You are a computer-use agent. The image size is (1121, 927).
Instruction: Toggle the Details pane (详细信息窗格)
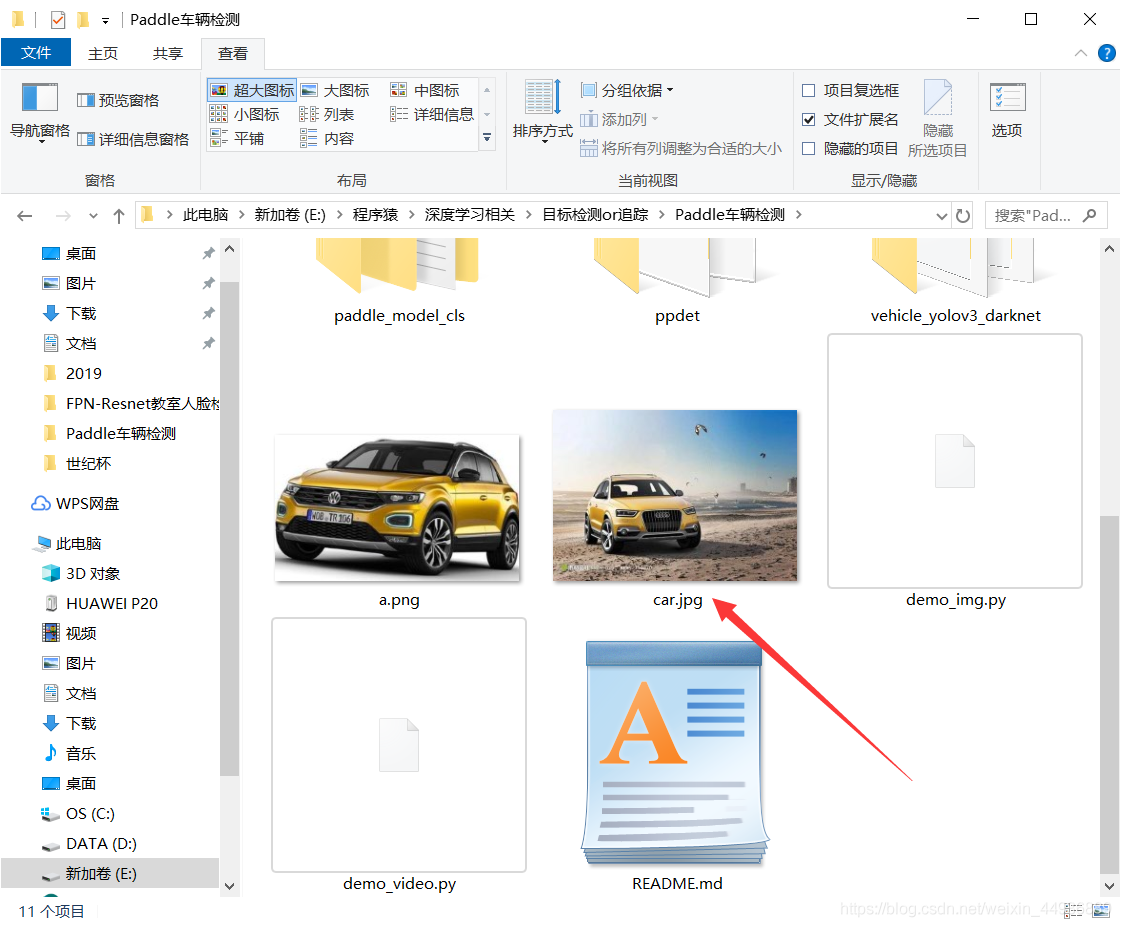[133, 139]
